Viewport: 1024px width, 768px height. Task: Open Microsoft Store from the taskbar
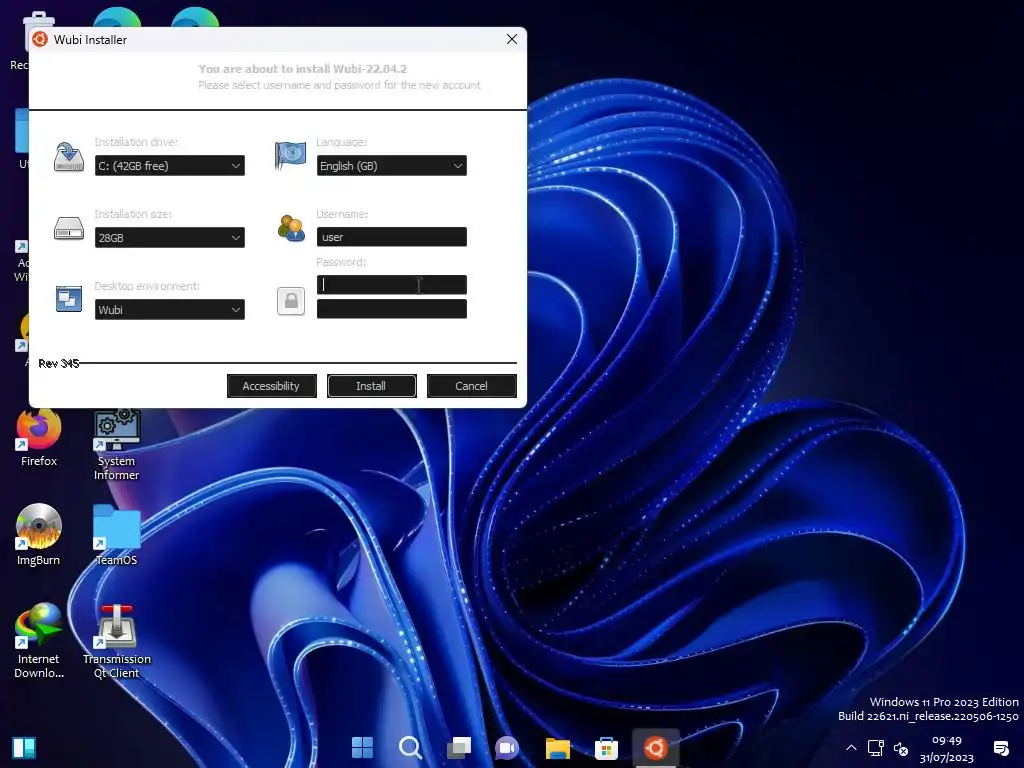(607, 747)
